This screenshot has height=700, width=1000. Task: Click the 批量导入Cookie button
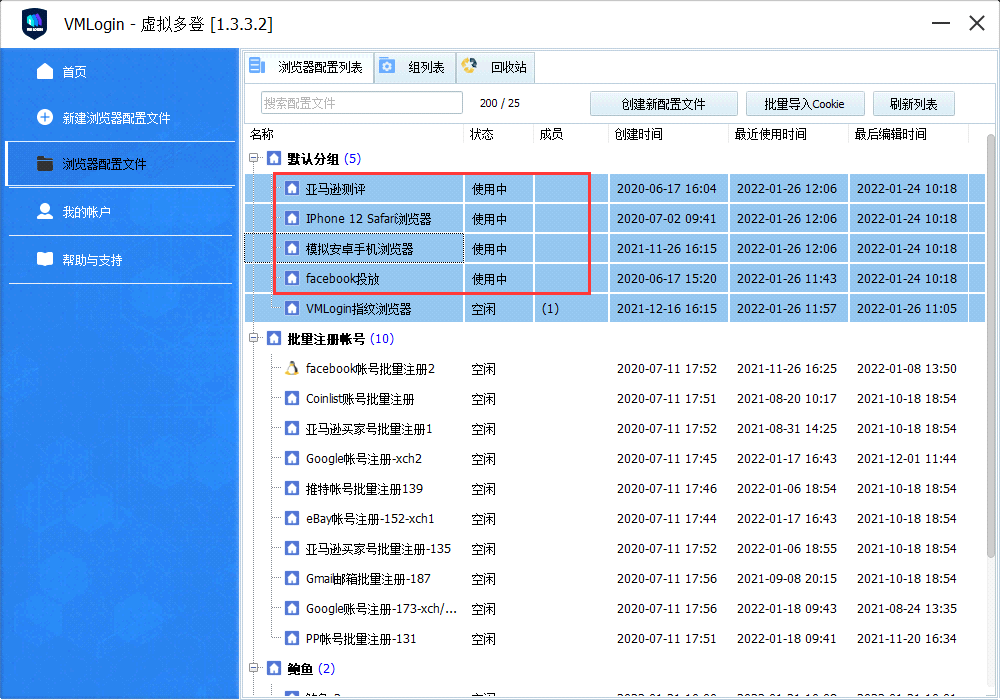[804, 104]
